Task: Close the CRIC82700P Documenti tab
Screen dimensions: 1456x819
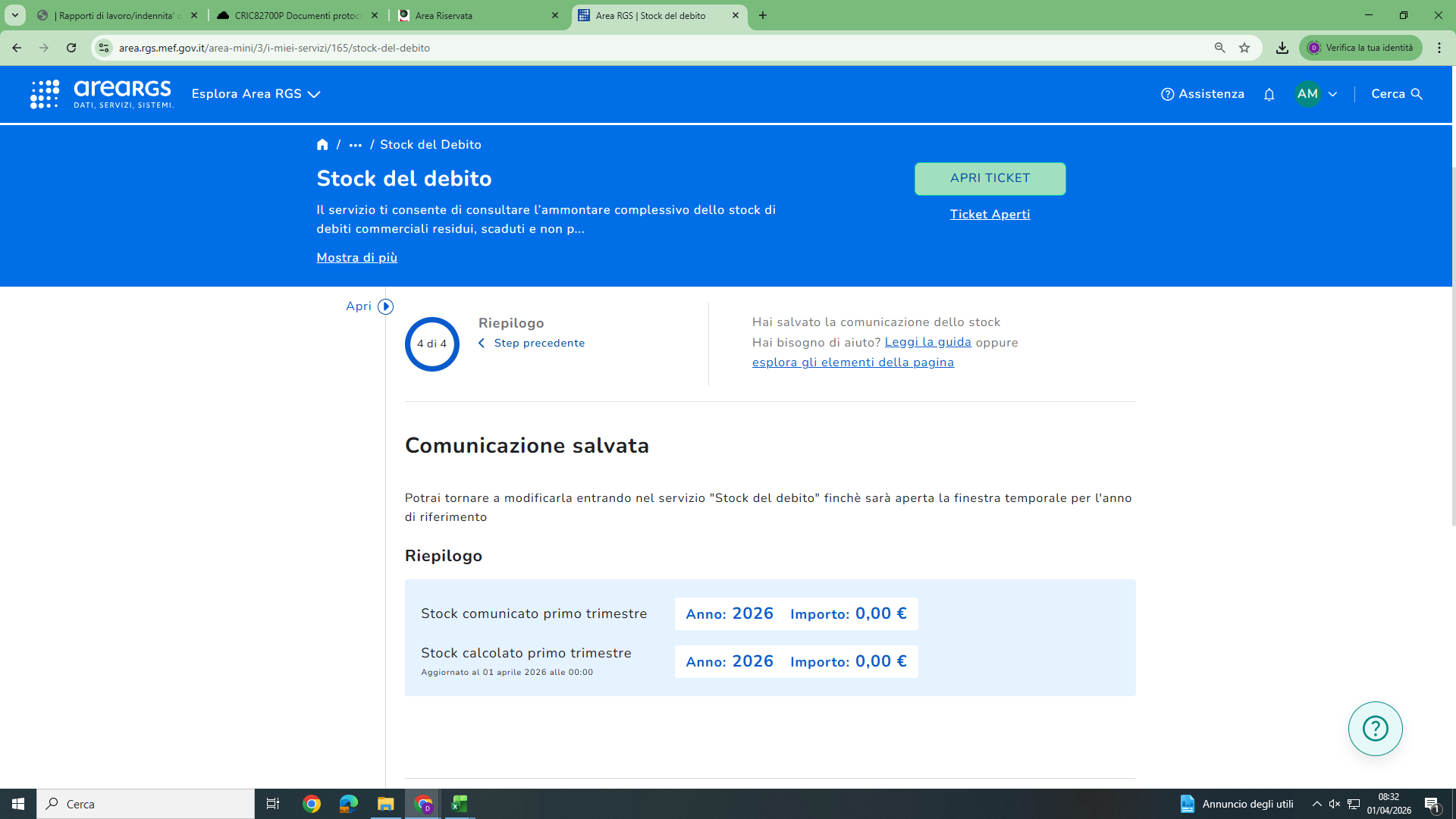Action: pos(374,15)
